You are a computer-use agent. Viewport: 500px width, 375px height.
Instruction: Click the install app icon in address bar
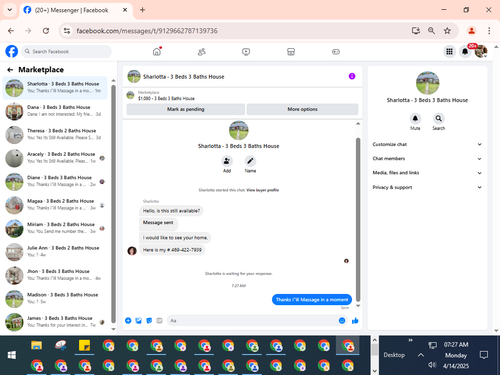416,31
